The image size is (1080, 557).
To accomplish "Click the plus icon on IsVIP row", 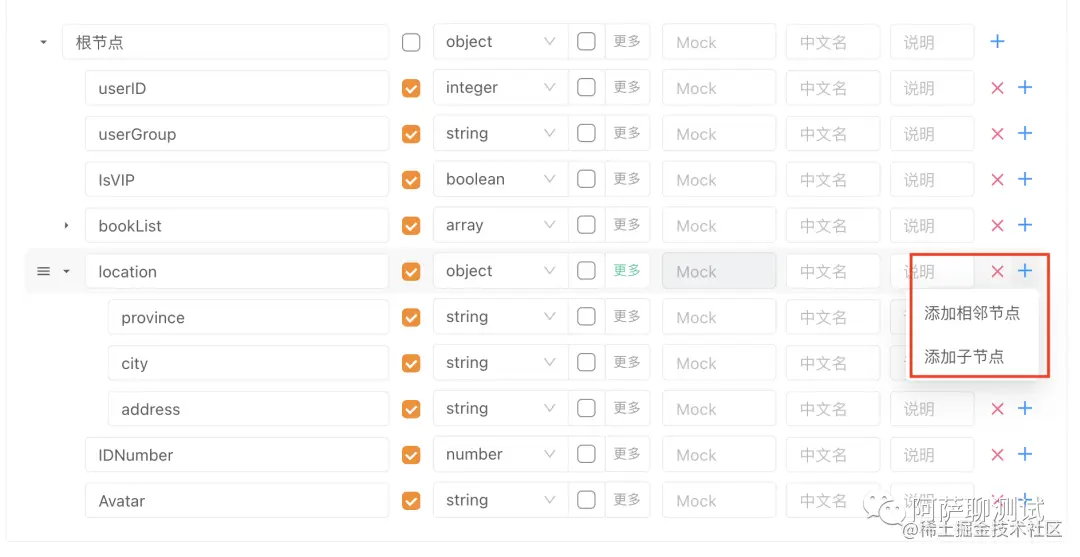I will click(x=1025, y=179).
